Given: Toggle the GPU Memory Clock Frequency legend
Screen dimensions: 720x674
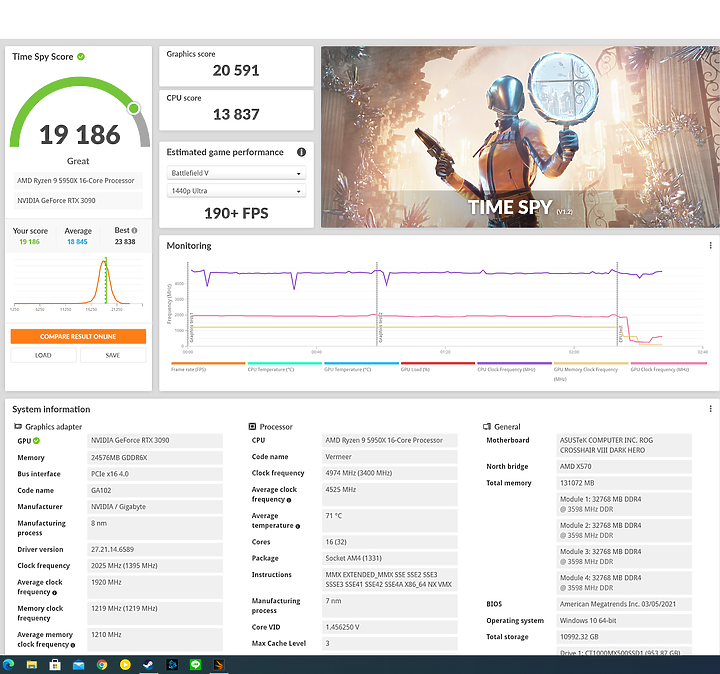Looking at the screenshot, I should point(591,371).
